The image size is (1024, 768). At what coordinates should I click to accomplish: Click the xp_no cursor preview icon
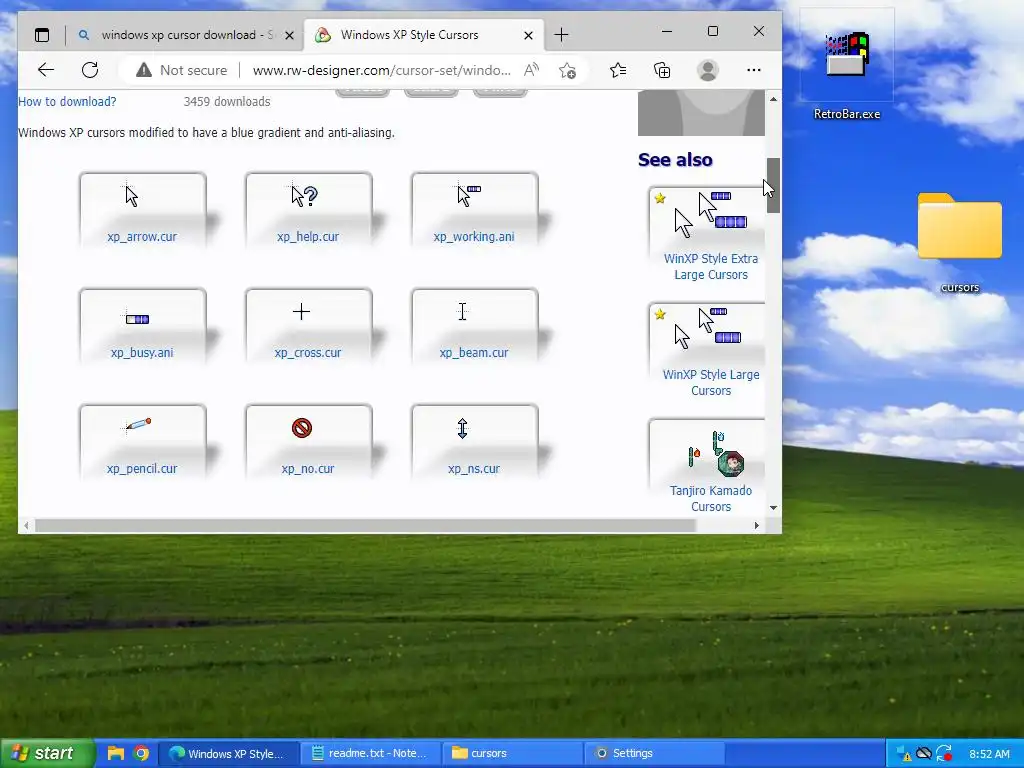[302, 428]
